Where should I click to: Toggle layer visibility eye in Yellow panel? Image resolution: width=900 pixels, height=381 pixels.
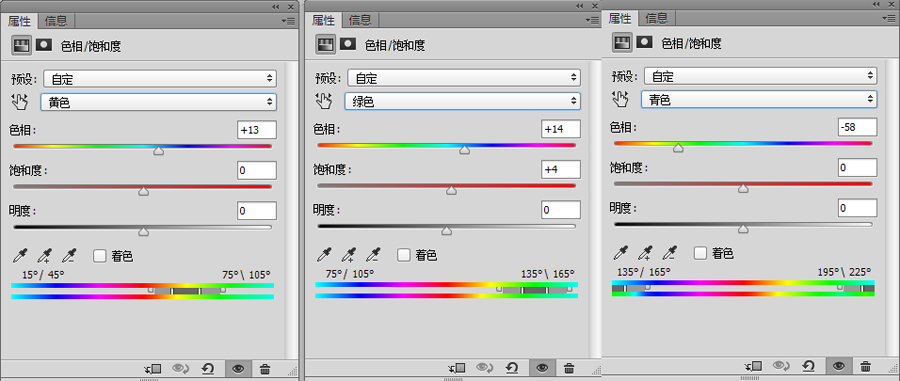(x=239, y=368)
